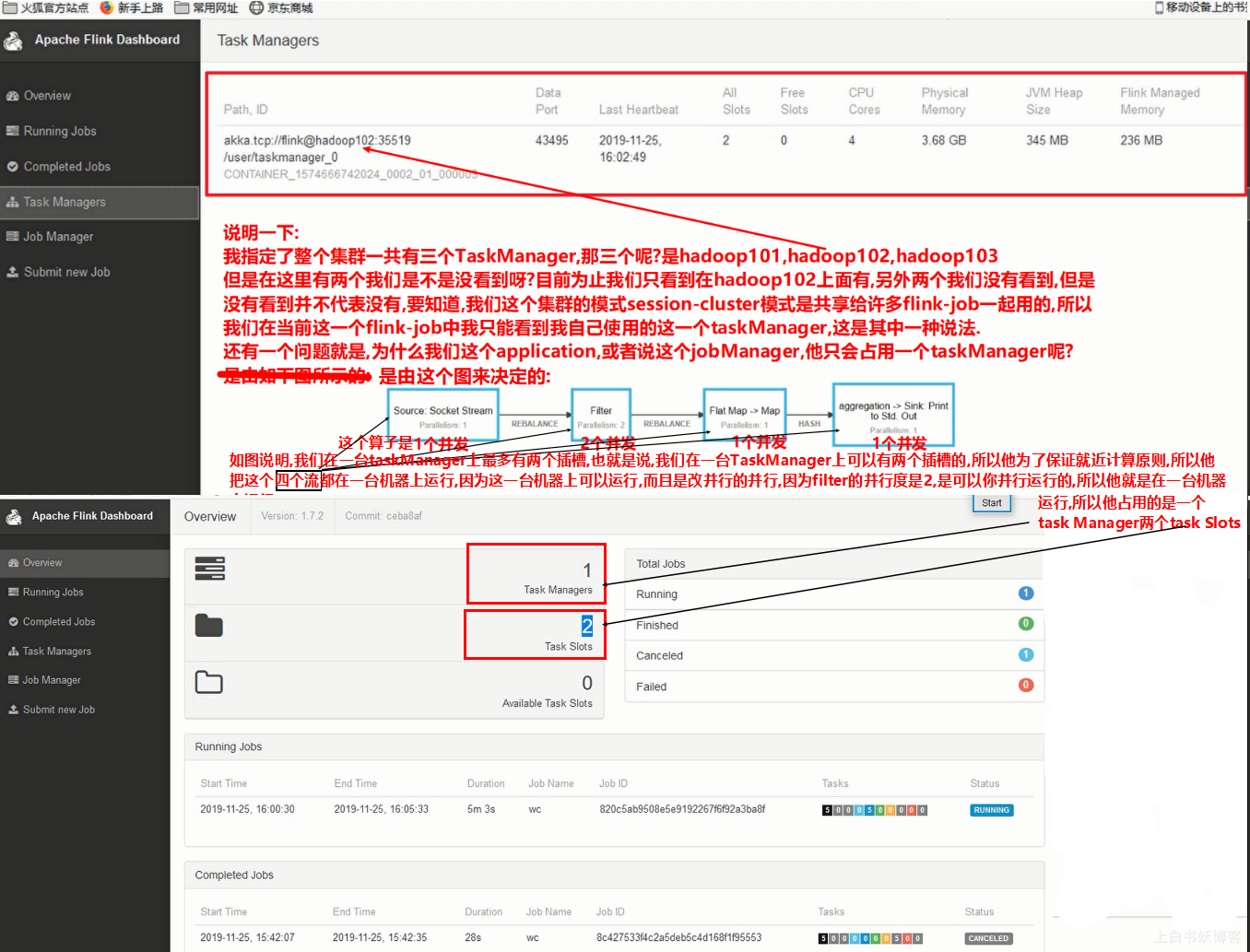This screenshot has height=952, width=1250.
Task: Click Running Jobs start time 2019-11-25, 16:00:30
Action: point(247,809)
